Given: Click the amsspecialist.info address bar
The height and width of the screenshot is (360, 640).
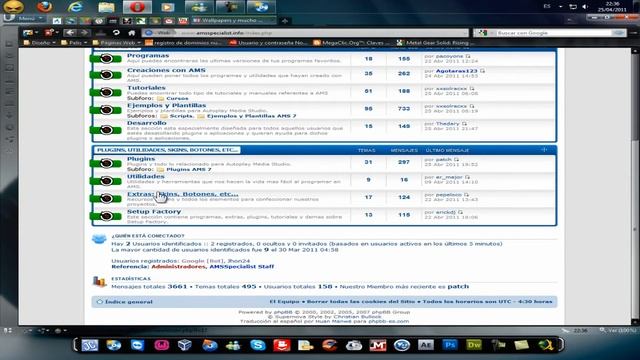Looking at the screenshot, I should pyautogui.click(x=306, y=33).
